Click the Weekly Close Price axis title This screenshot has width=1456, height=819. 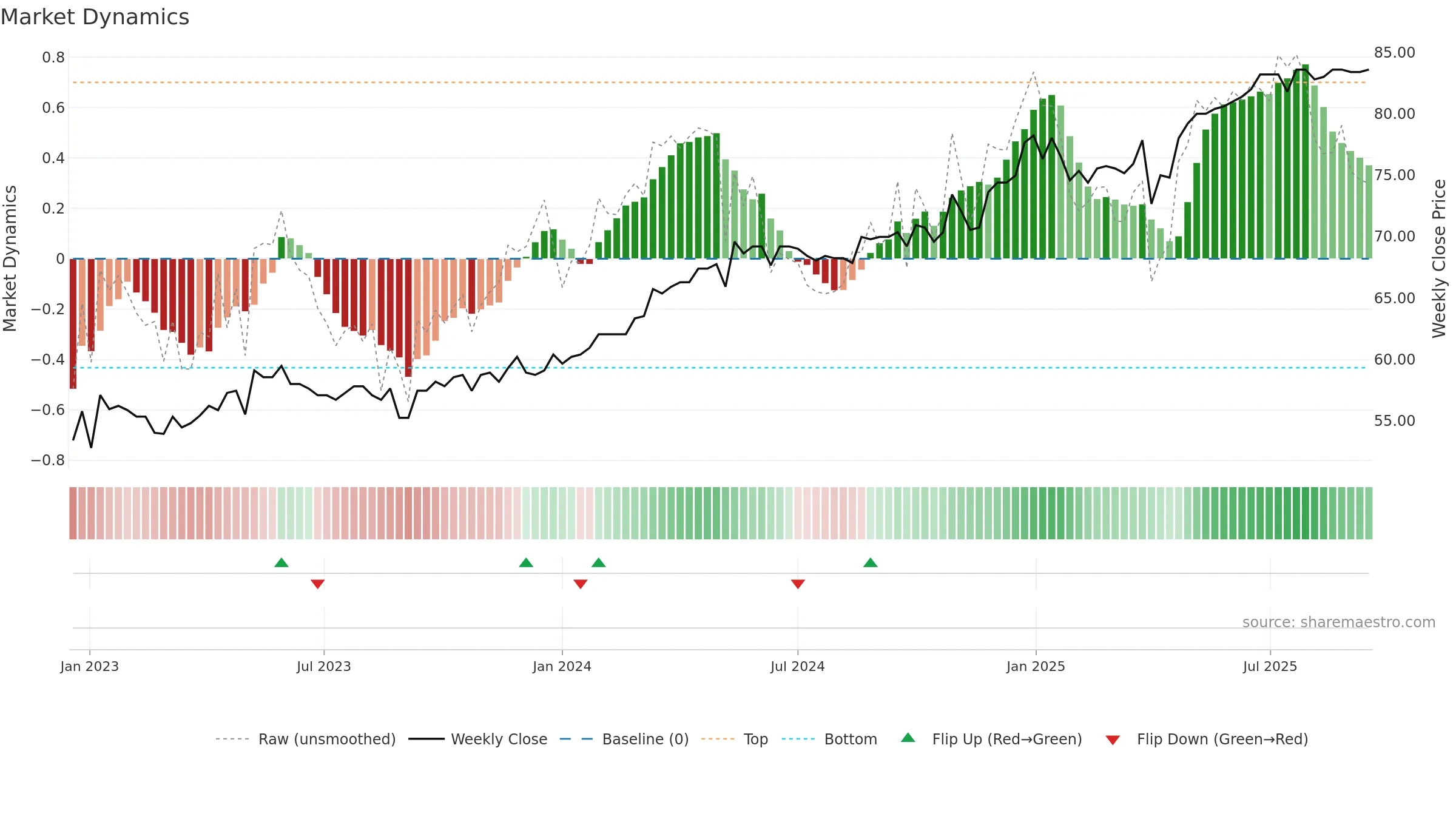tap(1439, 258)
